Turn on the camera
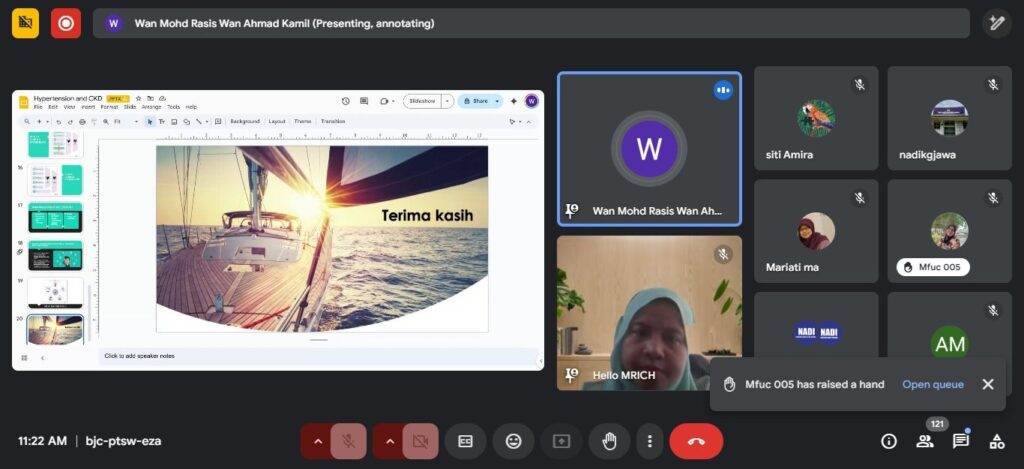The width and height of the screenshot is (1024, 469). tap(421, 441)
